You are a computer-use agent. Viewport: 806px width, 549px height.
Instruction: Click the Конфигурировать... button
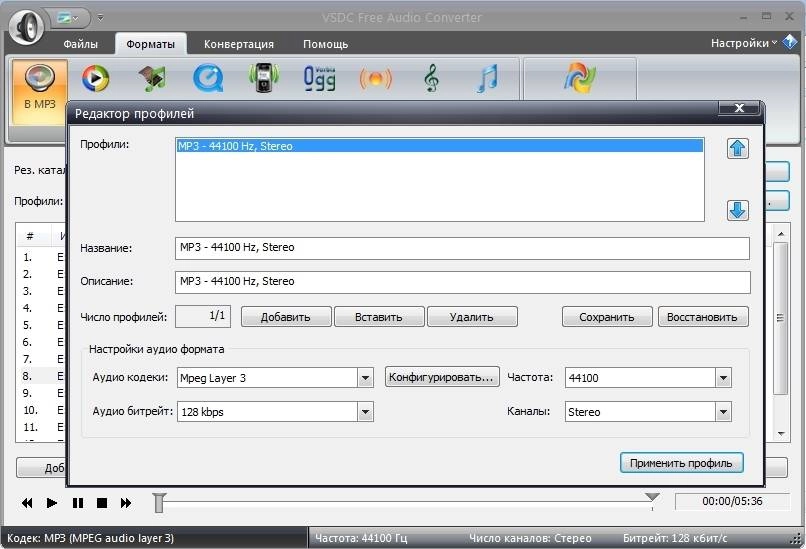(442, 377)
